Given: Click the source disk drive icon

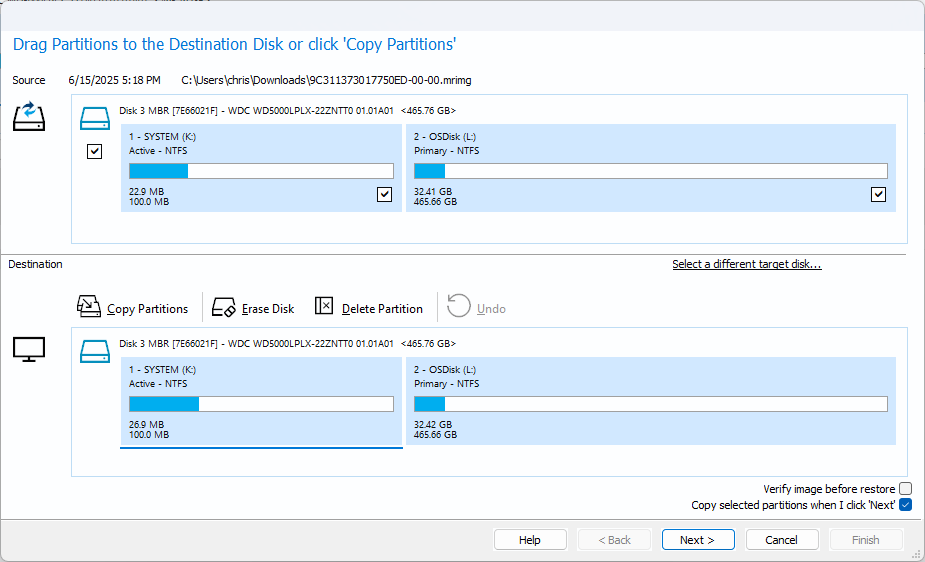Looking at the screenshot, I should coord(95,119).
